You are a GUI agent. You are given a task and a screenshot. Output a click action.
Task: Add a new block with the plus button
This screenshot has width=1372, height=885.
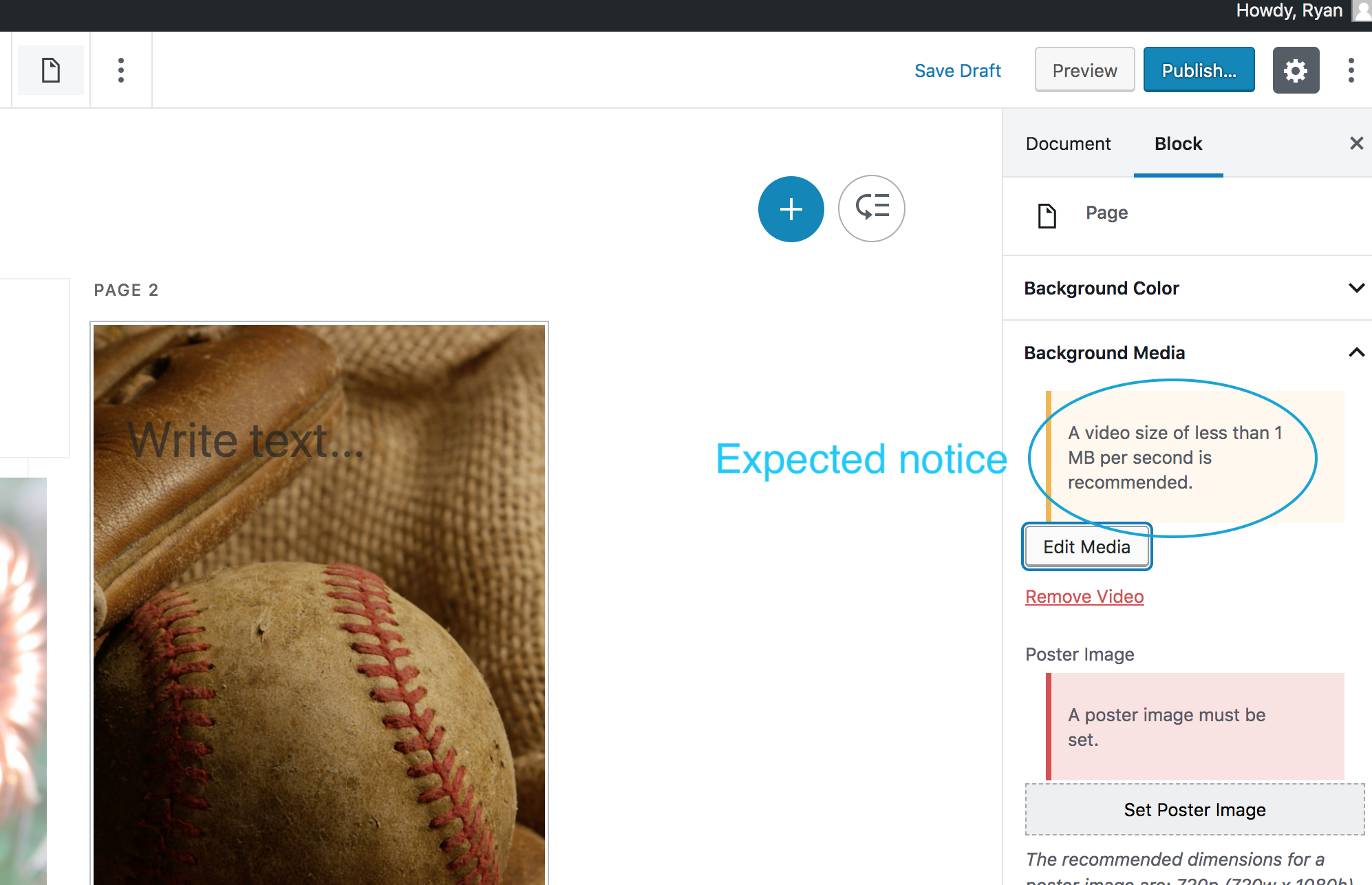click(x=791, y=209)
